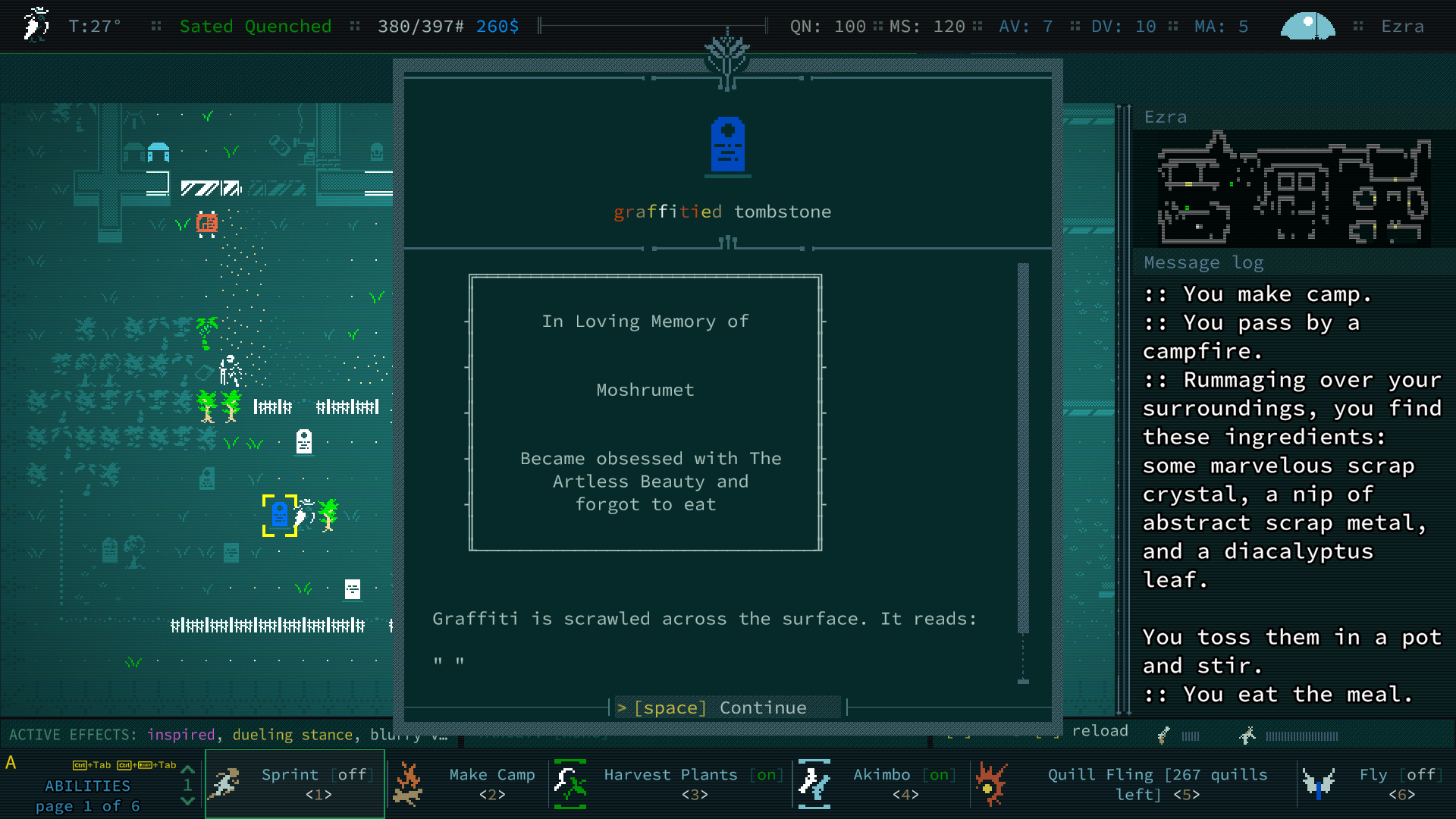Viewport: 1456px width, 819px height.
Task: Click the blue tent shrine icon on the map
Action: [x=158, y=152]
